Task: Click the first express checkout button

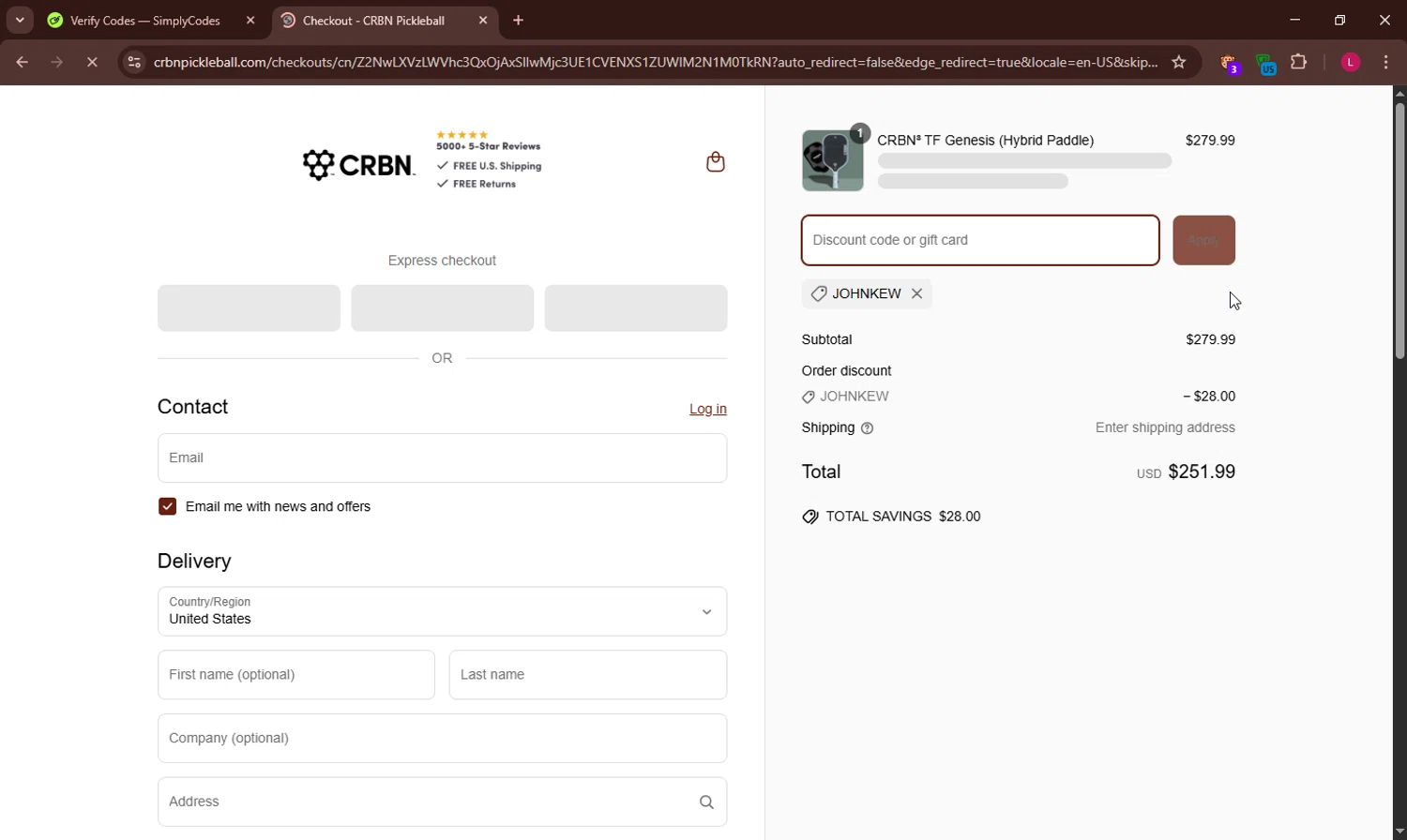Action: coord(249,308)
